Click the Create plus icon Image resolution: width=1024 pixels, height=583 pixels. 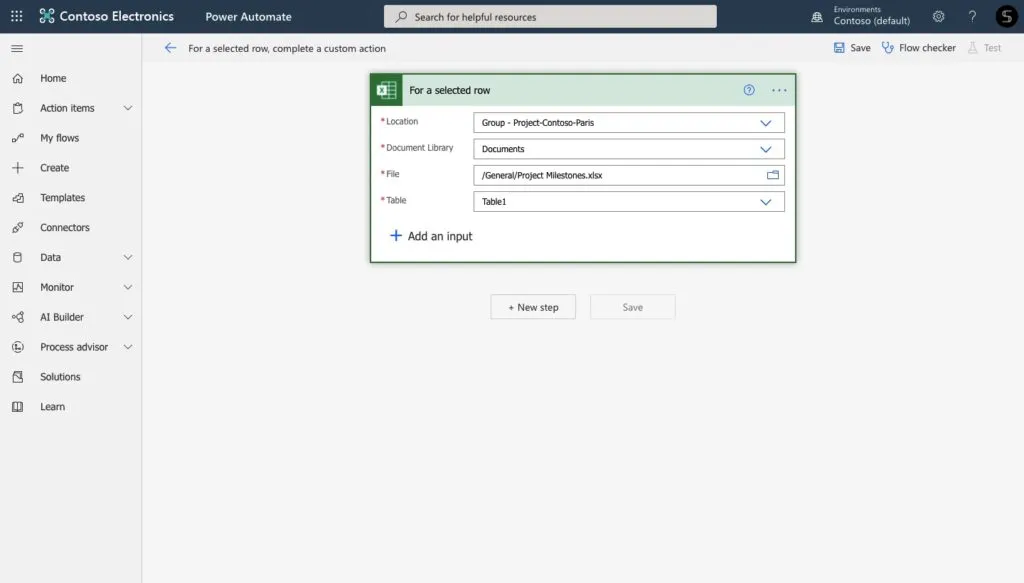(18, 168)
